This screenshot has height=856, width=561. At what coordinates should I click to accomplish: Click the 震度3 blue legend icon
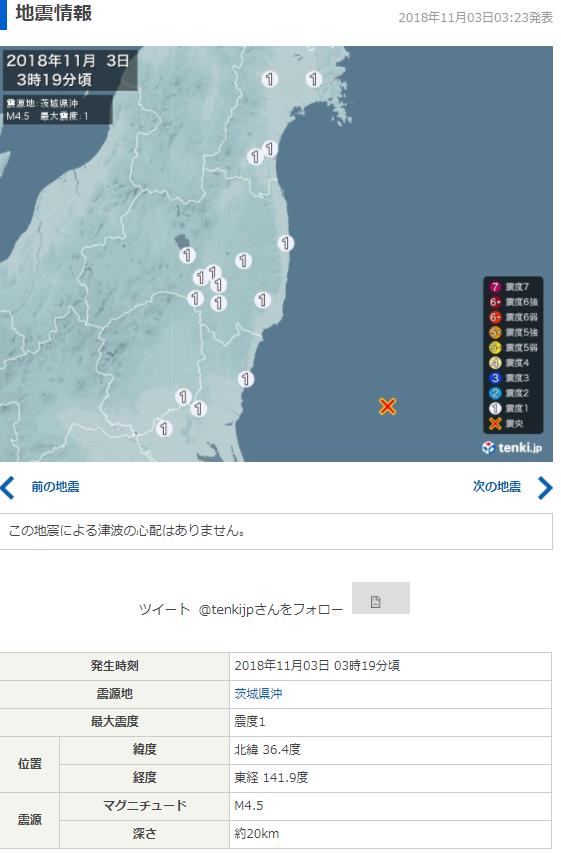pyautogui.click(x=495, y=378)
